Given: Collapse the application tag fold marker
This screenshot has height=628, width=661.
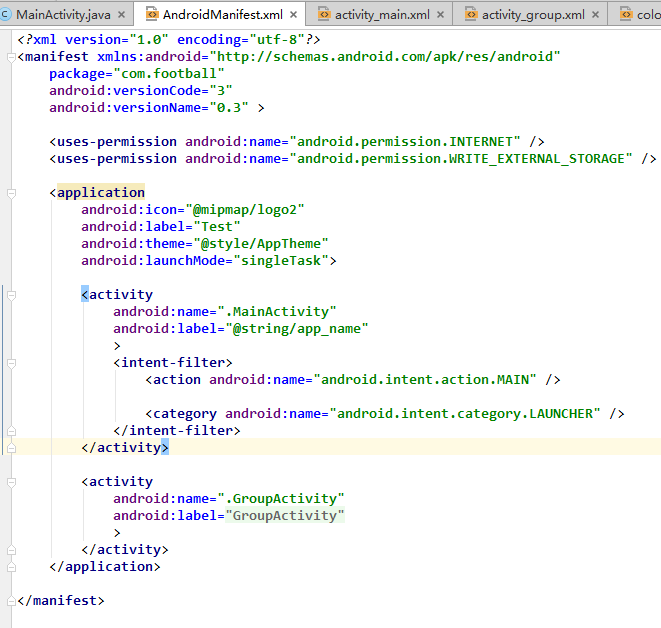Looking at the screenshot, I should point(11,193).
